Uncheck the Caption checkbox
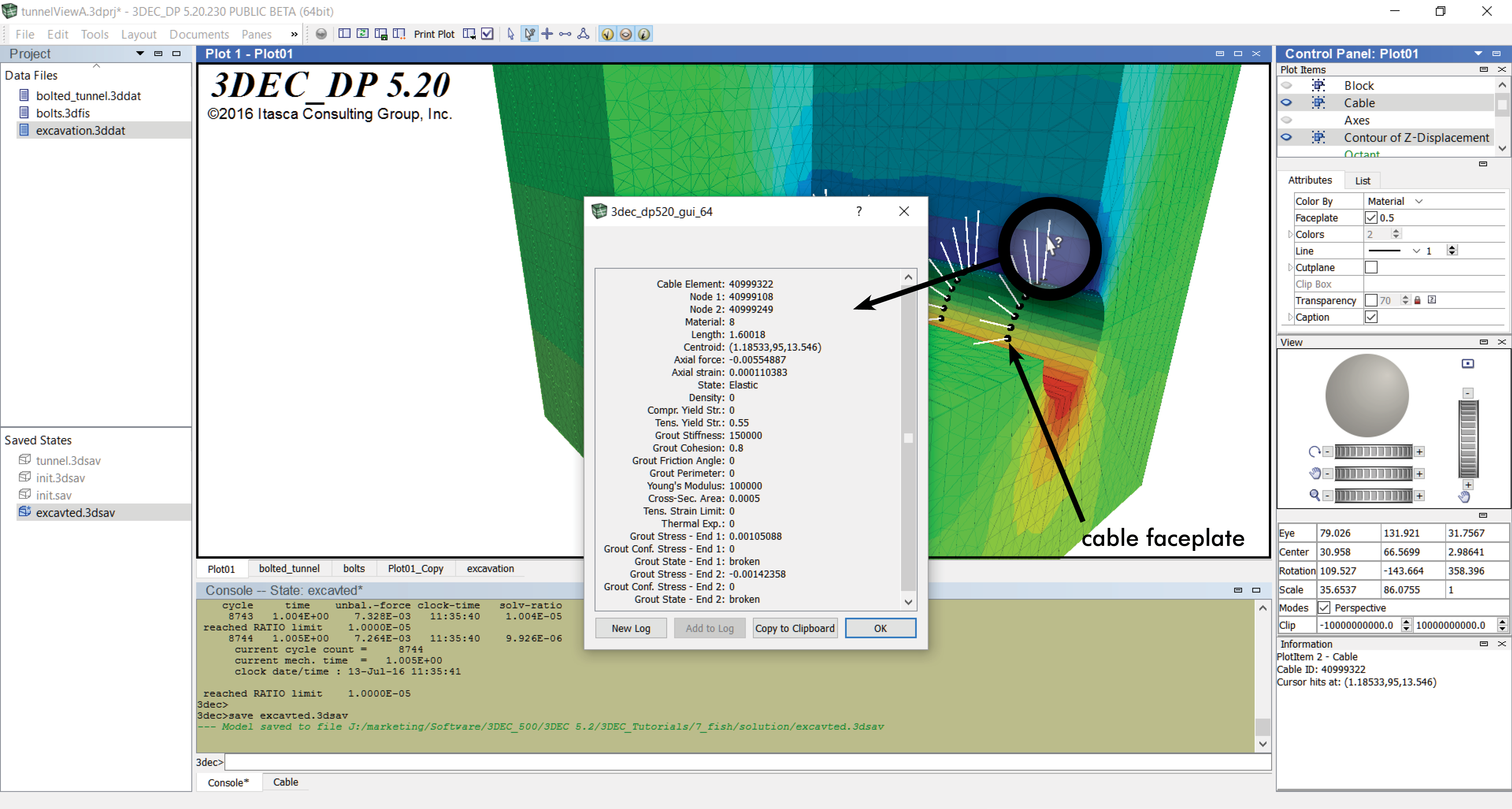The height and width of the screenshot is (809, 1512). 1371,317
